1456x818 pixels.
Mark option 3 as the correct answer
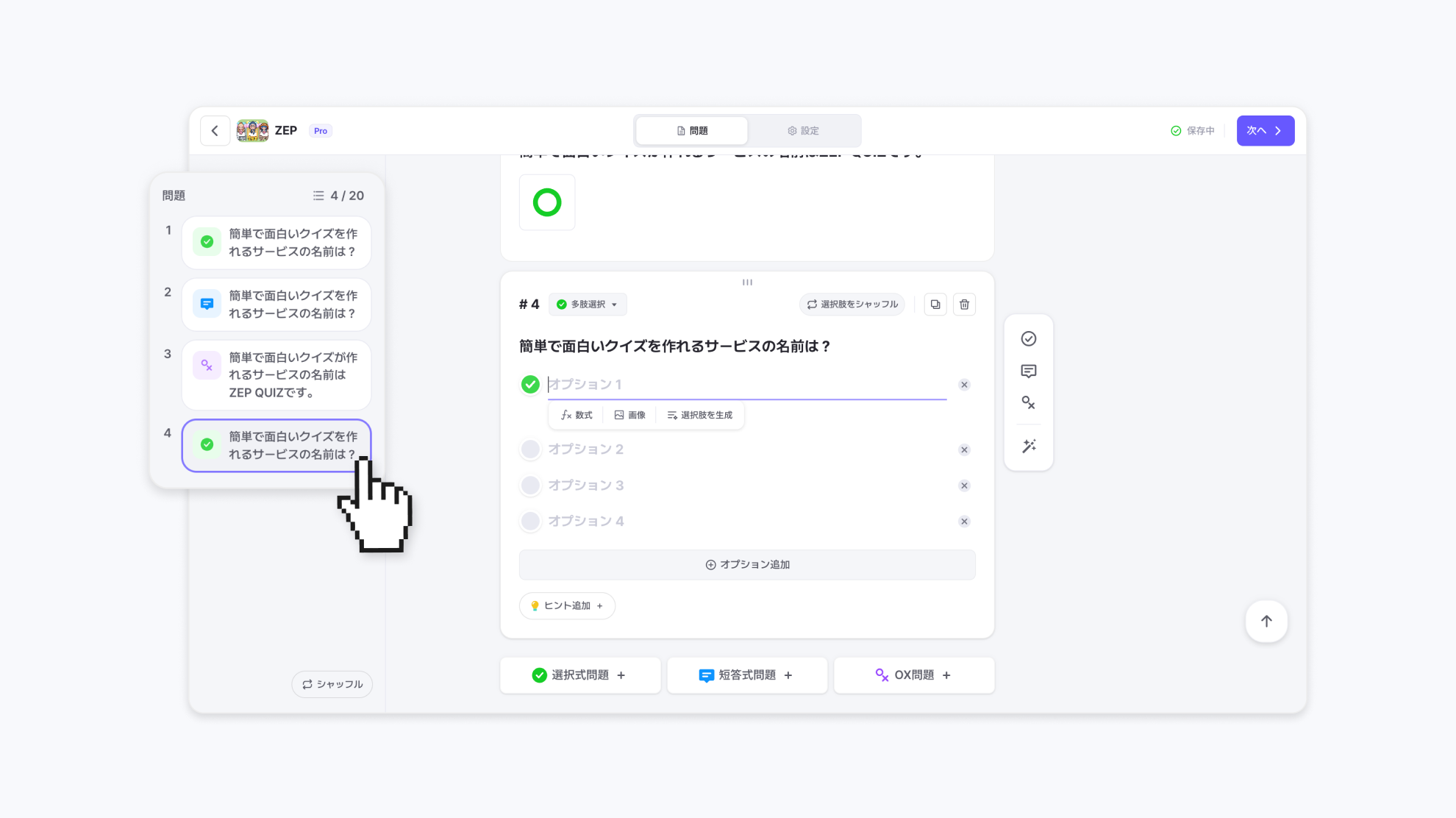click(530, 486)
